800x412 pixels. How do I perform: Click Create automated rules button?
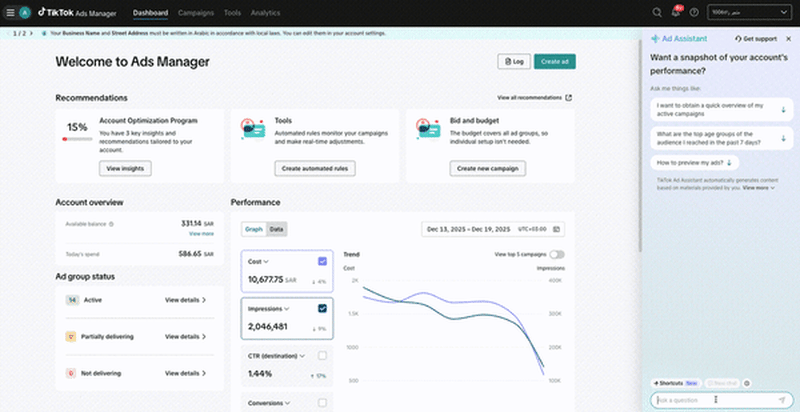(314, 169)
